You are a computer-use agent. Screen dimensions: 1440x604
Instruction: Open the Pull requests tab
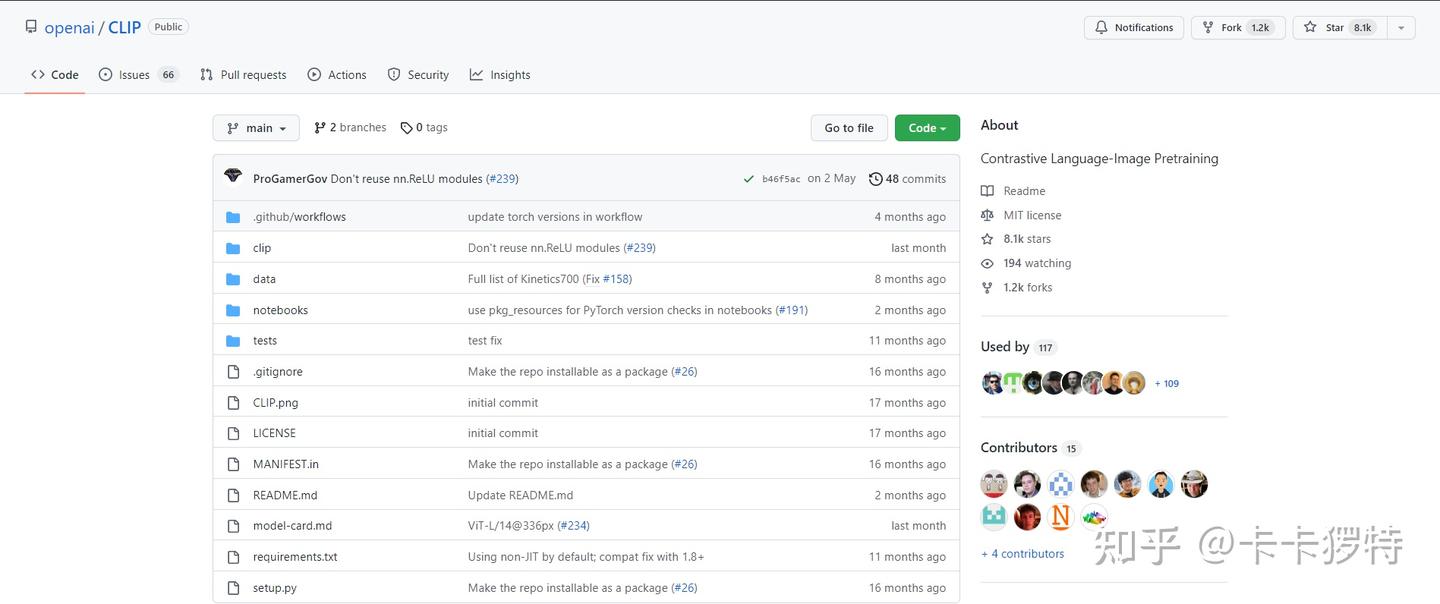click(x=243, y=75)
